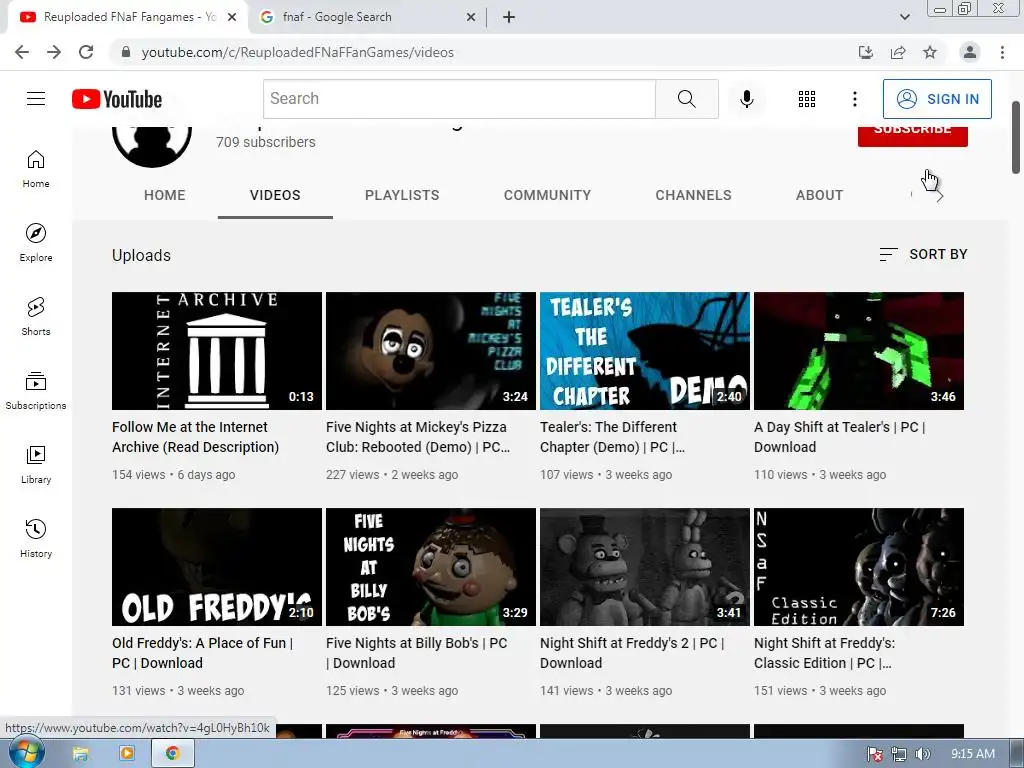Click the page vertical scrollbar

pyautogui.click(x=1016, y=138)
